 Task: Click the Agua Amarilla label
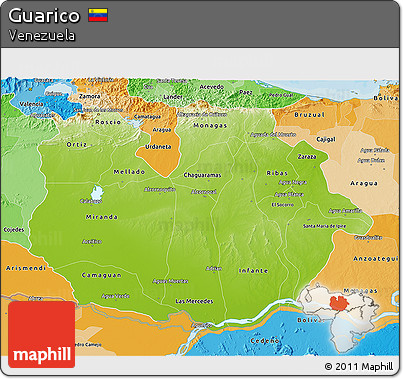[345, 211]
